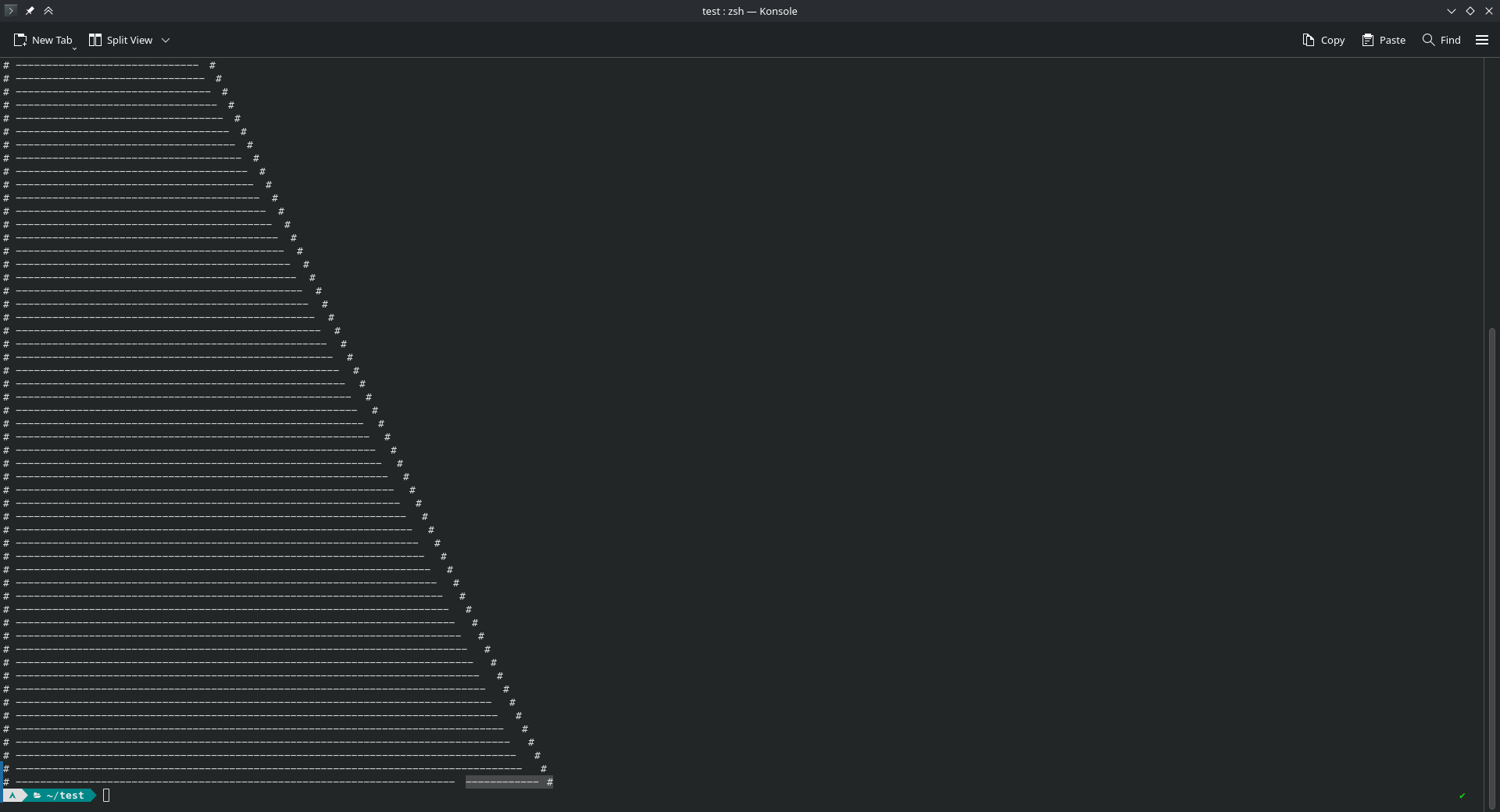1500x812 pixels.
Task: Click the terminal cursor at prompt
Action: click(x=106, y=796)
